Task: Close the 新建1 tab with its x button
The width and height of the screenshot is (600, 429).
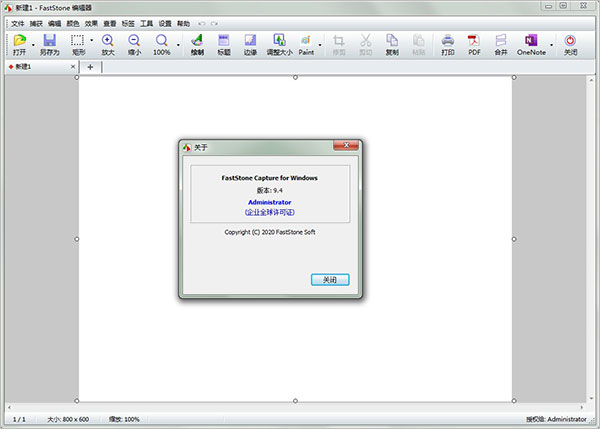Action: [73, 67]
